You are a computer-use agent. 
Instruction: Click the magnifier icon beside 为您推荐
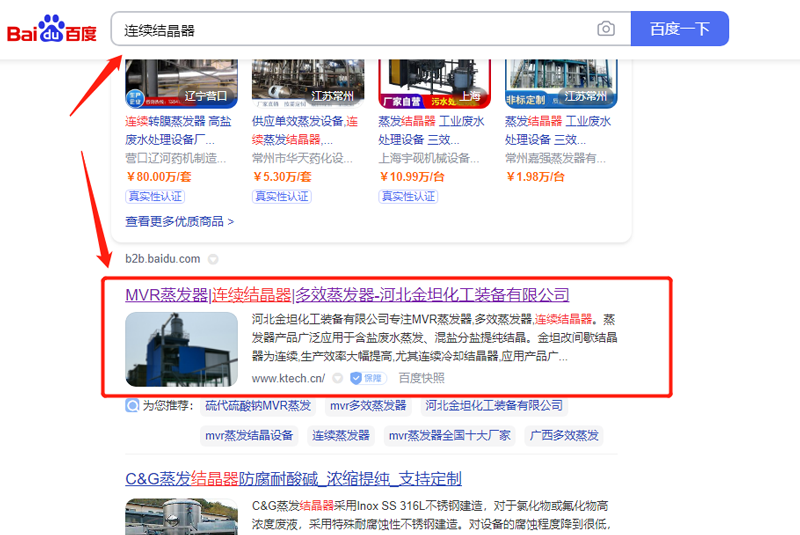[132, 406]
